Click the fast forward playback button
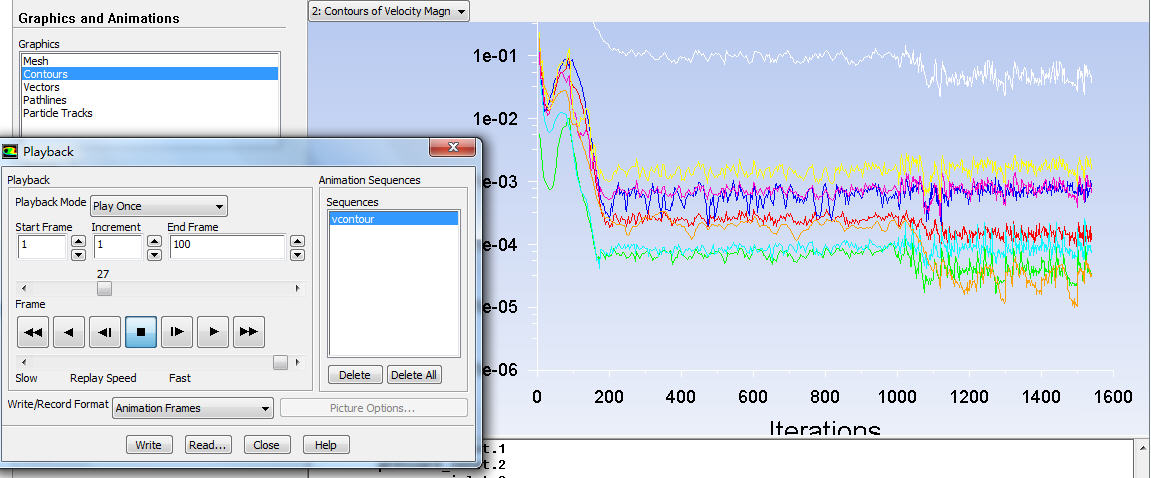This screenshot has height=478, width=1151. pos(248,332)
